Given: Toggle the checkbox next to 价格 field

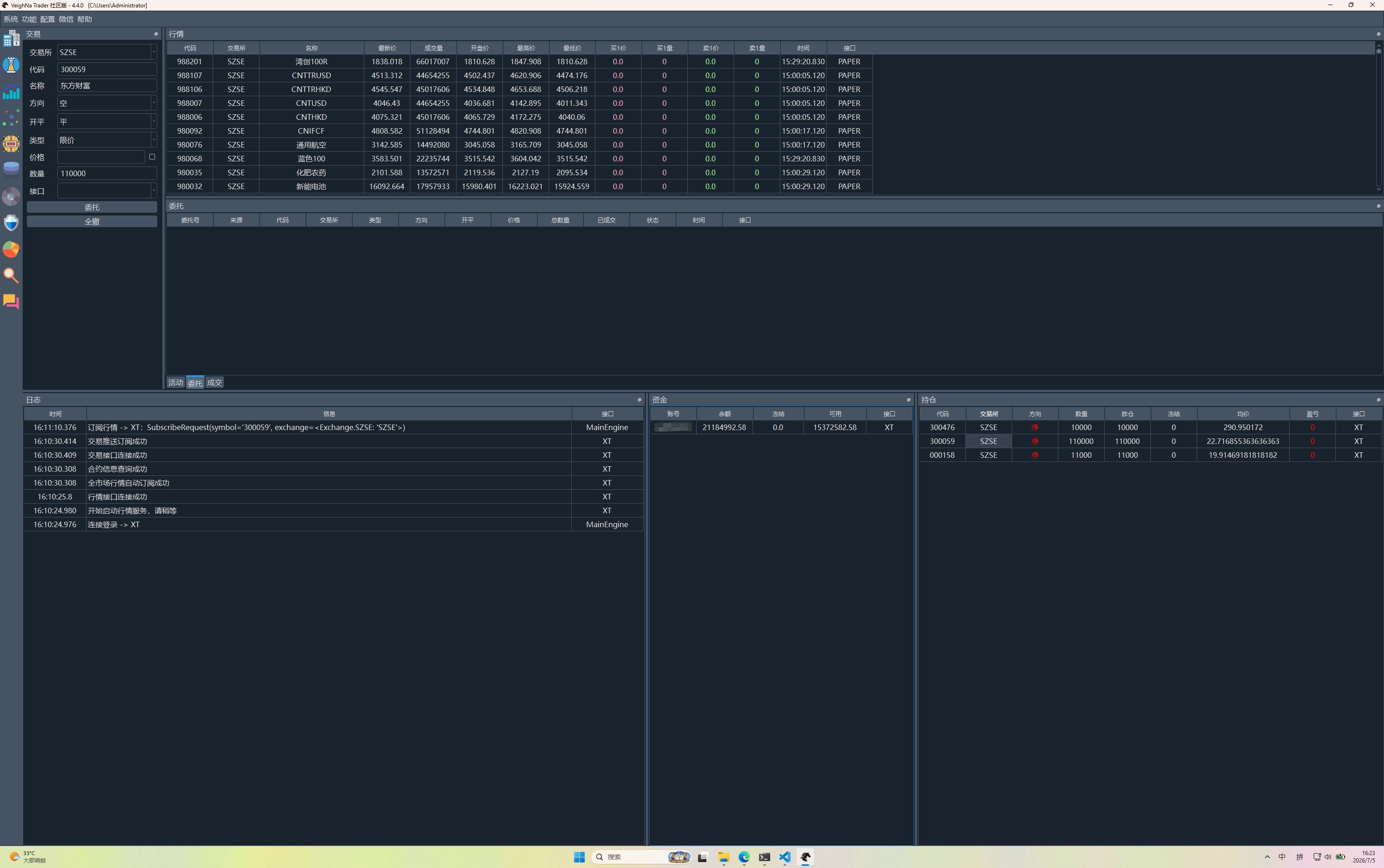Looking at the screenshot, I should pos(152,157).
